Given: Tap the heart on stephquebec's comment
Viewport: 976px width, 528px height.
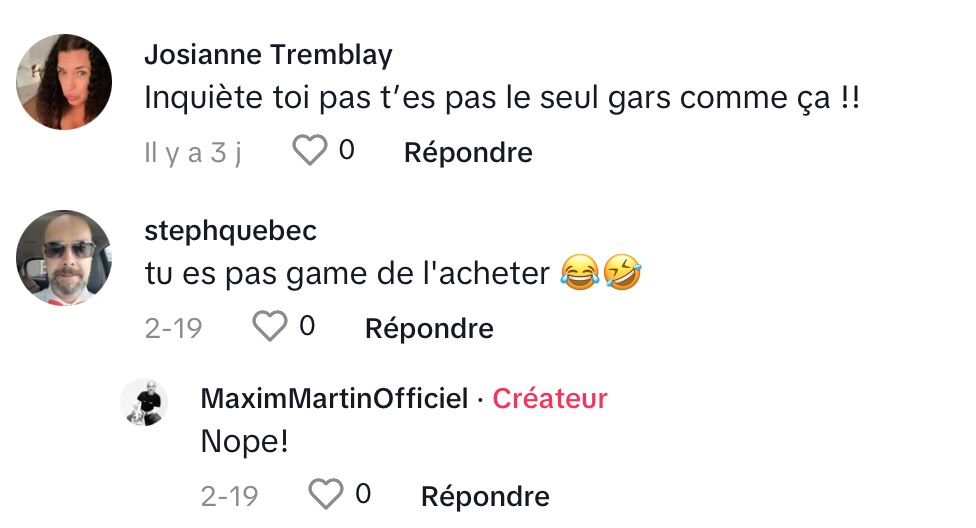Looking at the screenshot, I should tap(270, 326).
